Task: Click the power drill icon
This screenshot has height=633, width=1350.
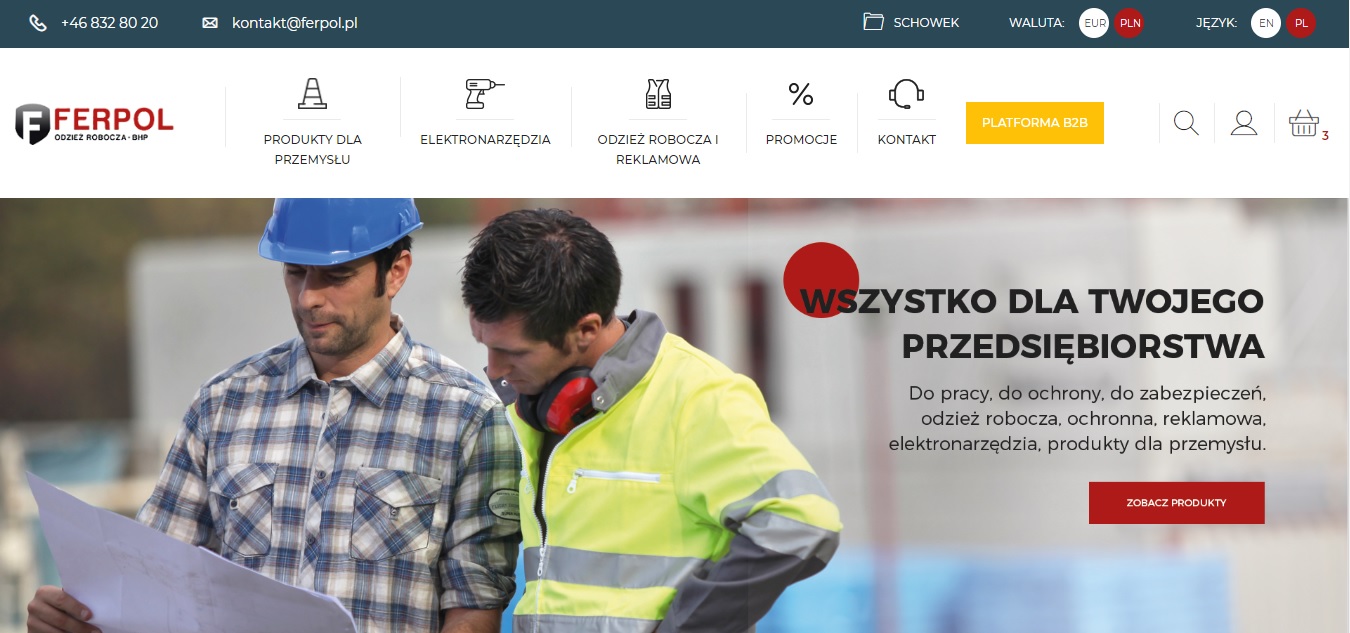Action: click(x=485, y=94)
